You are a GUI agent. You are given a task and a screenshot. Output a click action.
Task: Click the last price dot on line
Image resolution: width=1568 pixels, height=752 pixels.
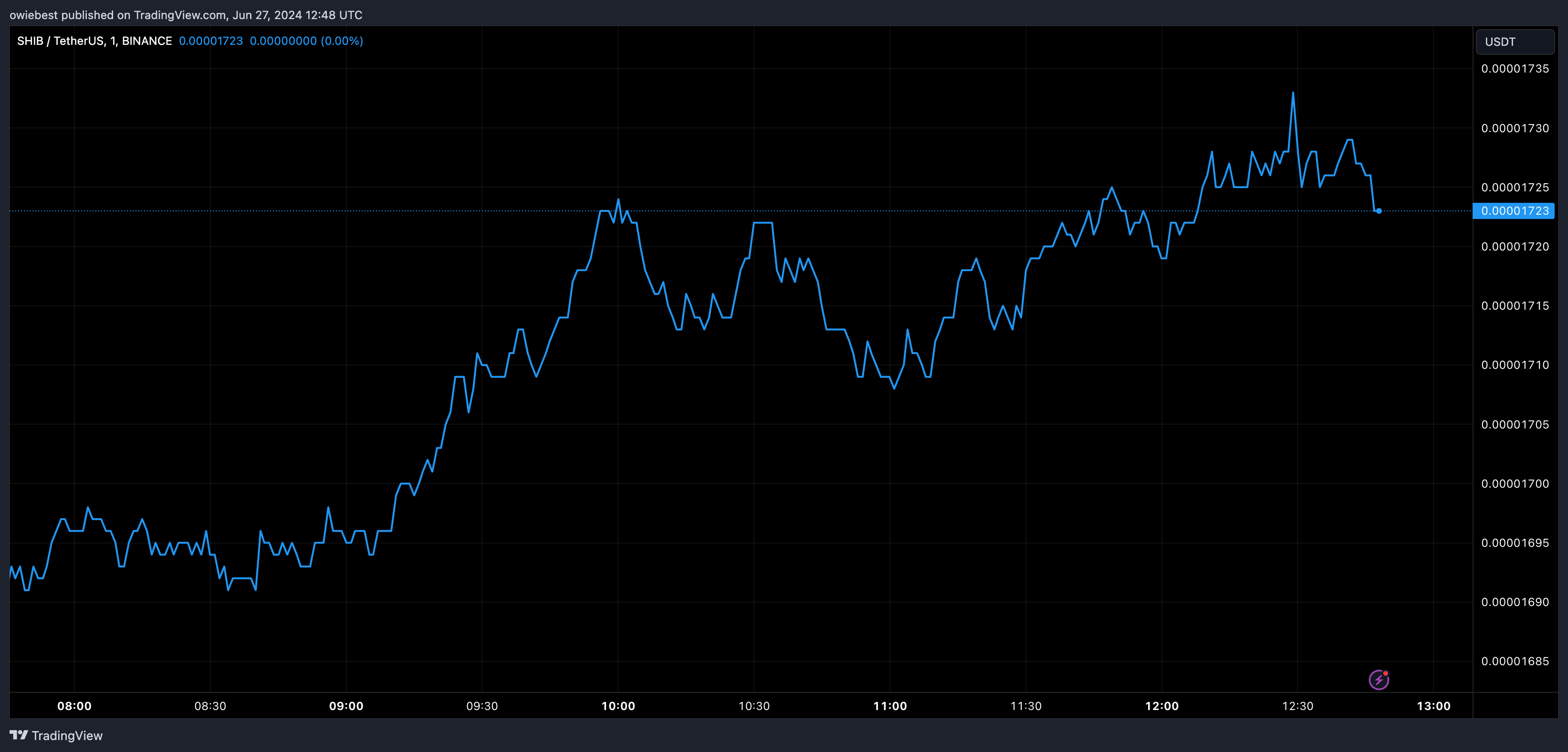[1379, 211]
